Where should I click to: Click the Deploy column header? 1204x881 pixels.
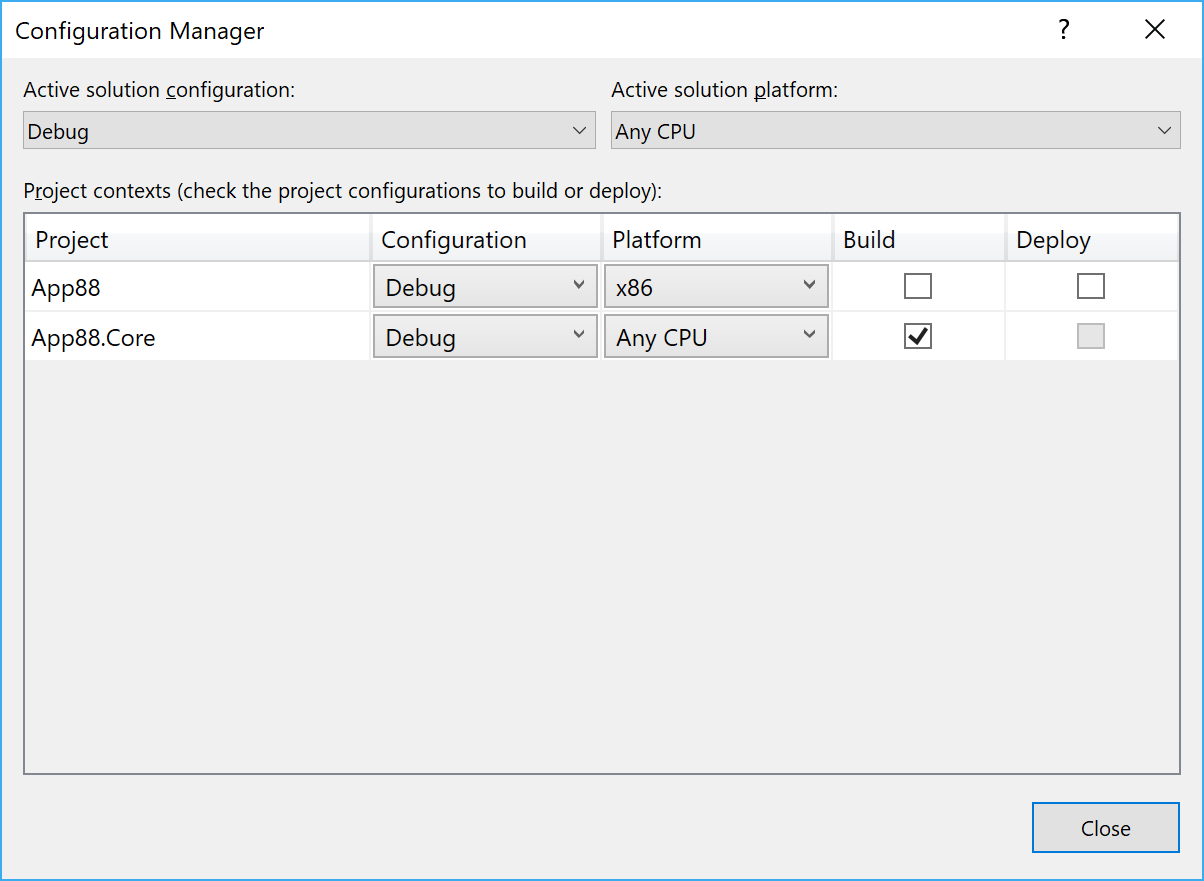point(1053,240)
